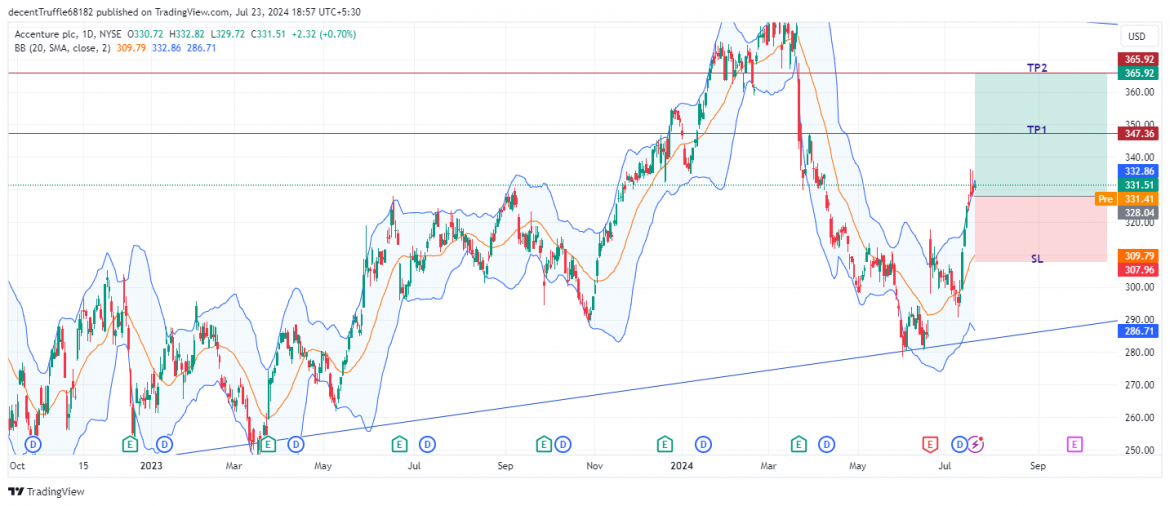Click the leftmost dividend D marker near Oct
This screenshot has width=1170, height=506.
(x=33, y=443)
